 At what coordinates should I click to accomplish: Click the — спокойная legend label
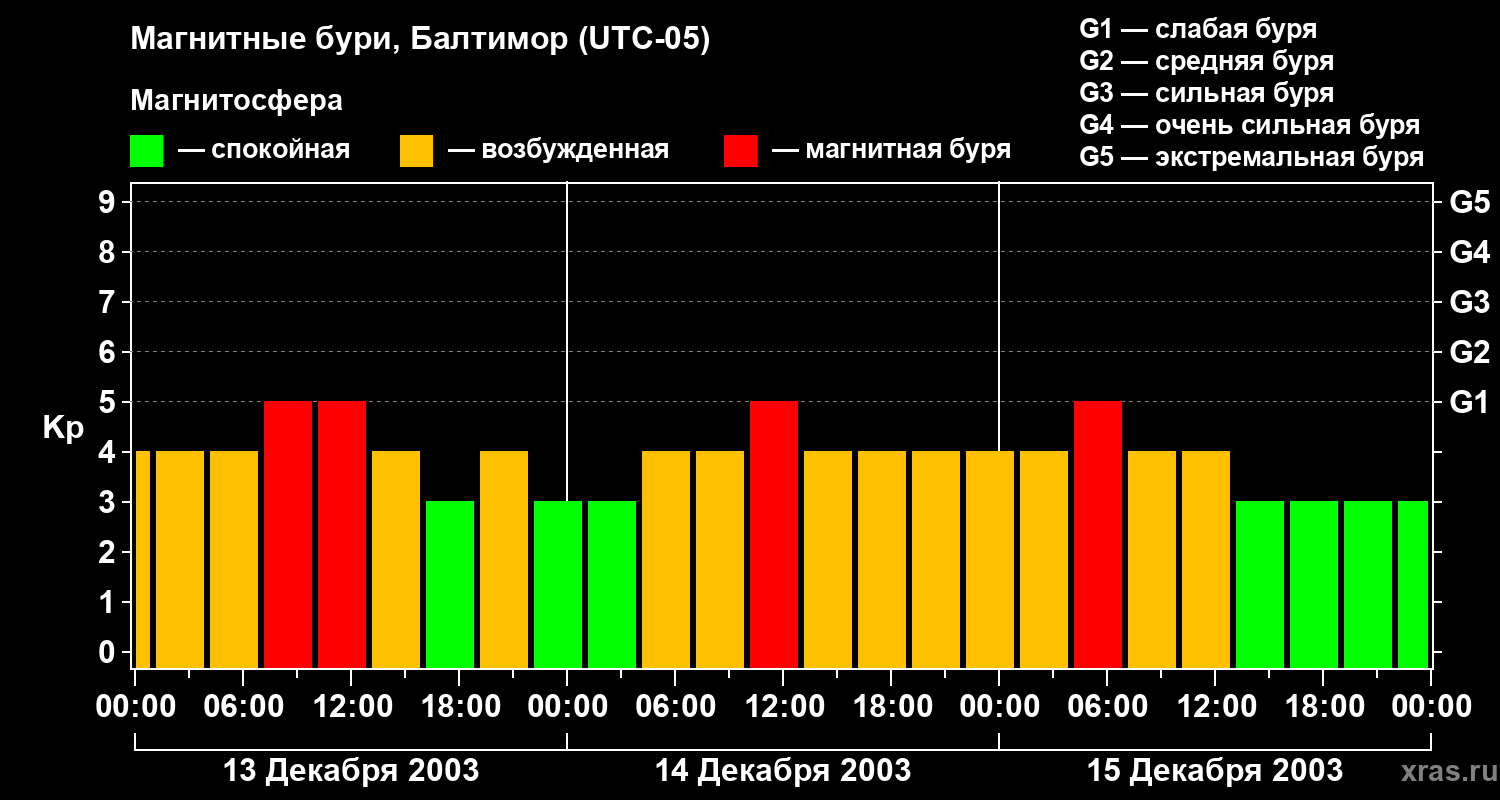click(x=264, y=150)
